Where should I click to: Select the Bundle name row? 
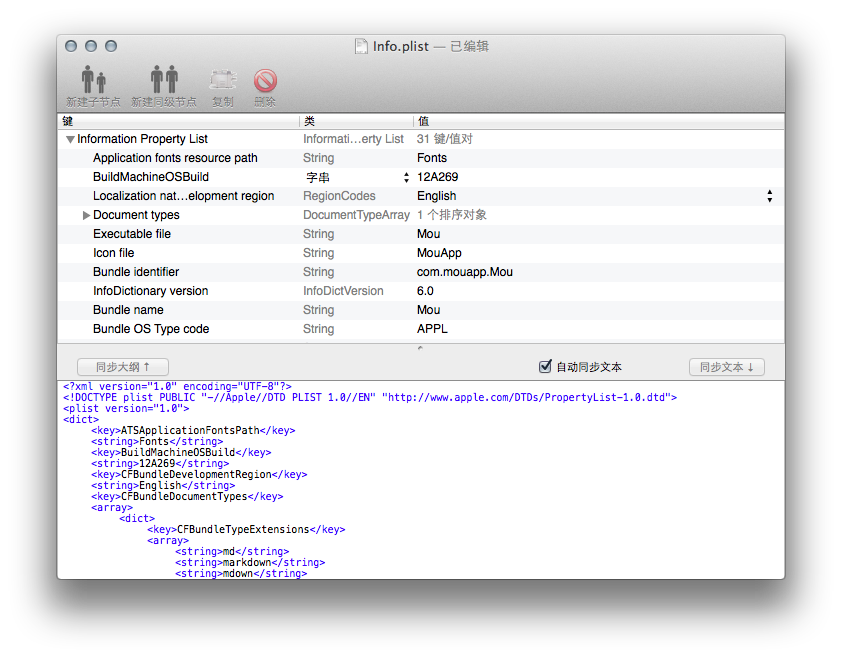coord(421,310)
